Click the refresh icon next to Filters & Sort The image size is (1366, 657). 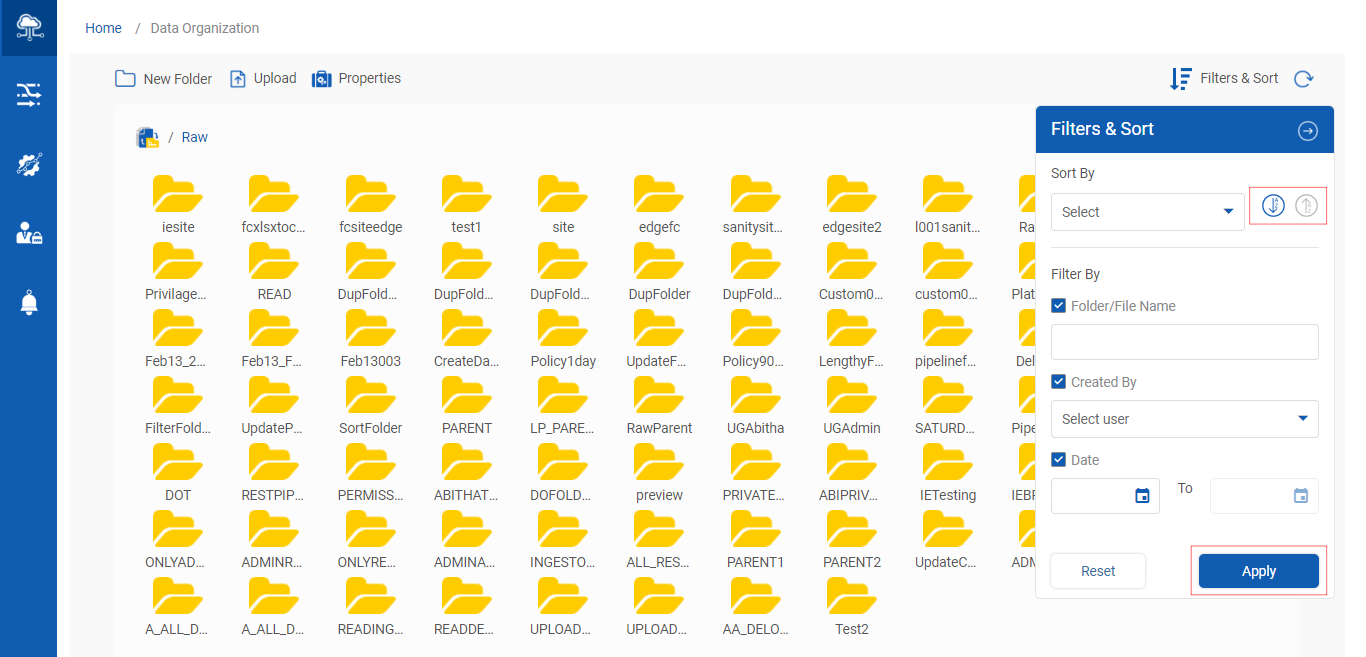1303,79
